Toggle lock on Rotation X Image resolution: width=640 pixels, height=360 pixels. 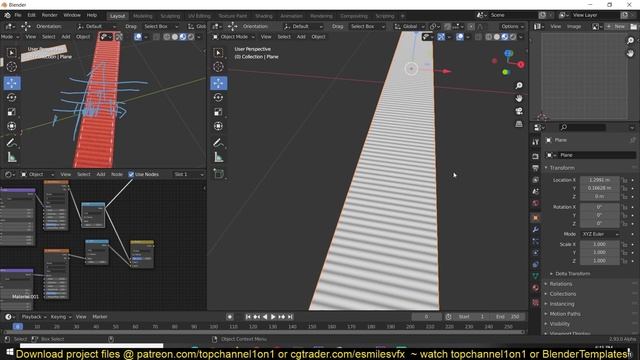tap(624, 207)
